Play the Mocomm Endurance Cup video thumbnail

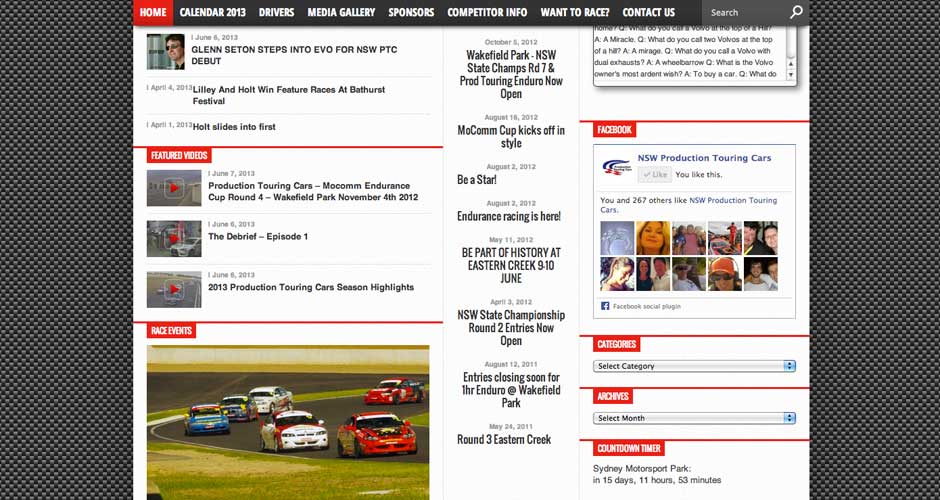174,187
